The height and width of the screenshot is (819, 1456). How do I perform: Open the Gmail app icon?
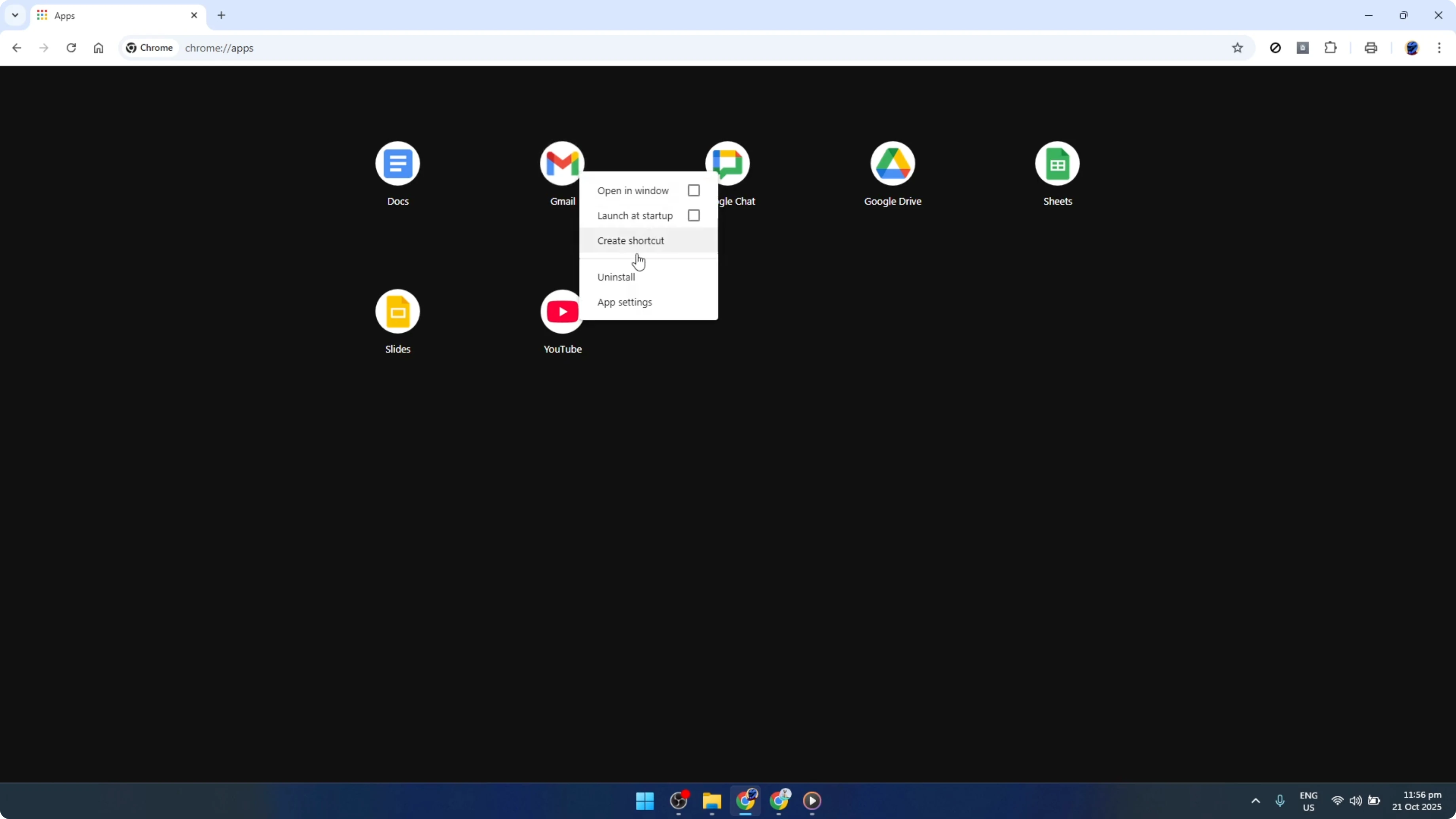tap(562, 163)
